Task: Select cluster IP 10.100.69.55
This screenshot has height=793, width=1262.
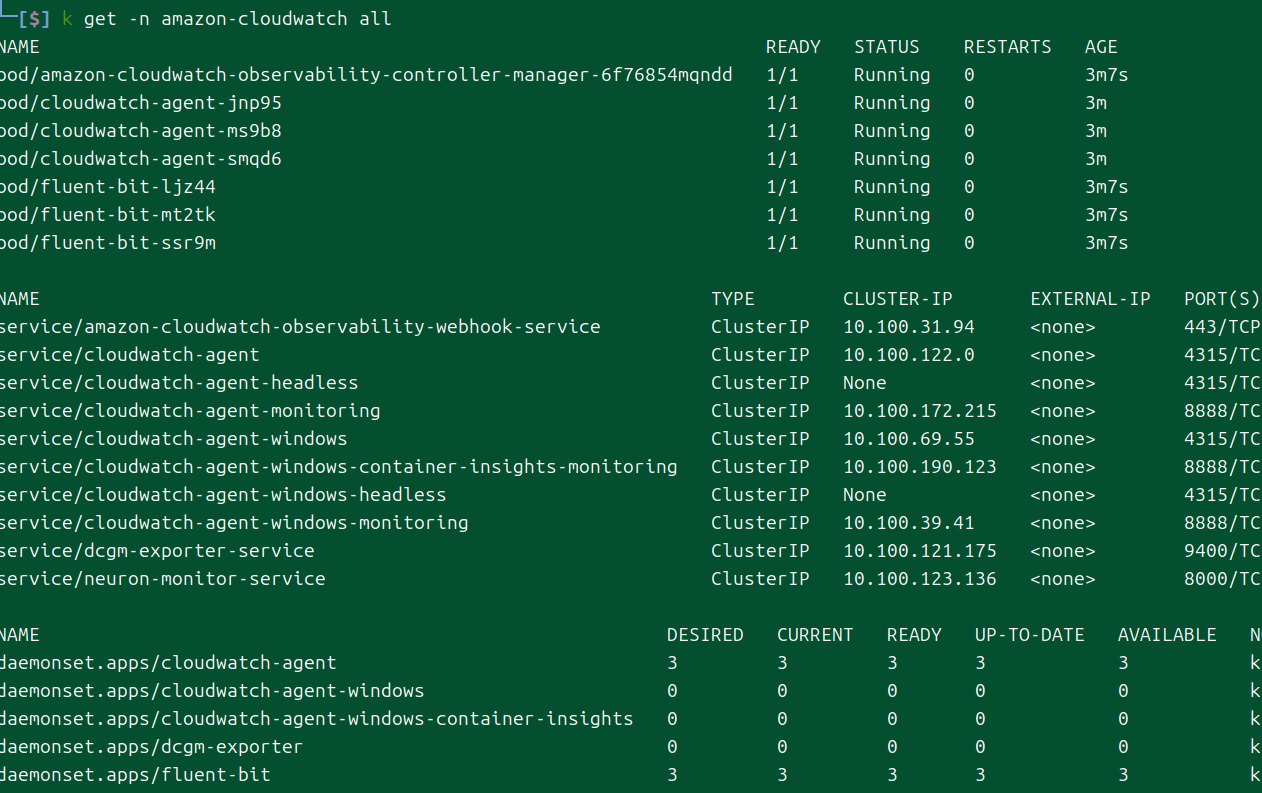Action: (909, 439)
